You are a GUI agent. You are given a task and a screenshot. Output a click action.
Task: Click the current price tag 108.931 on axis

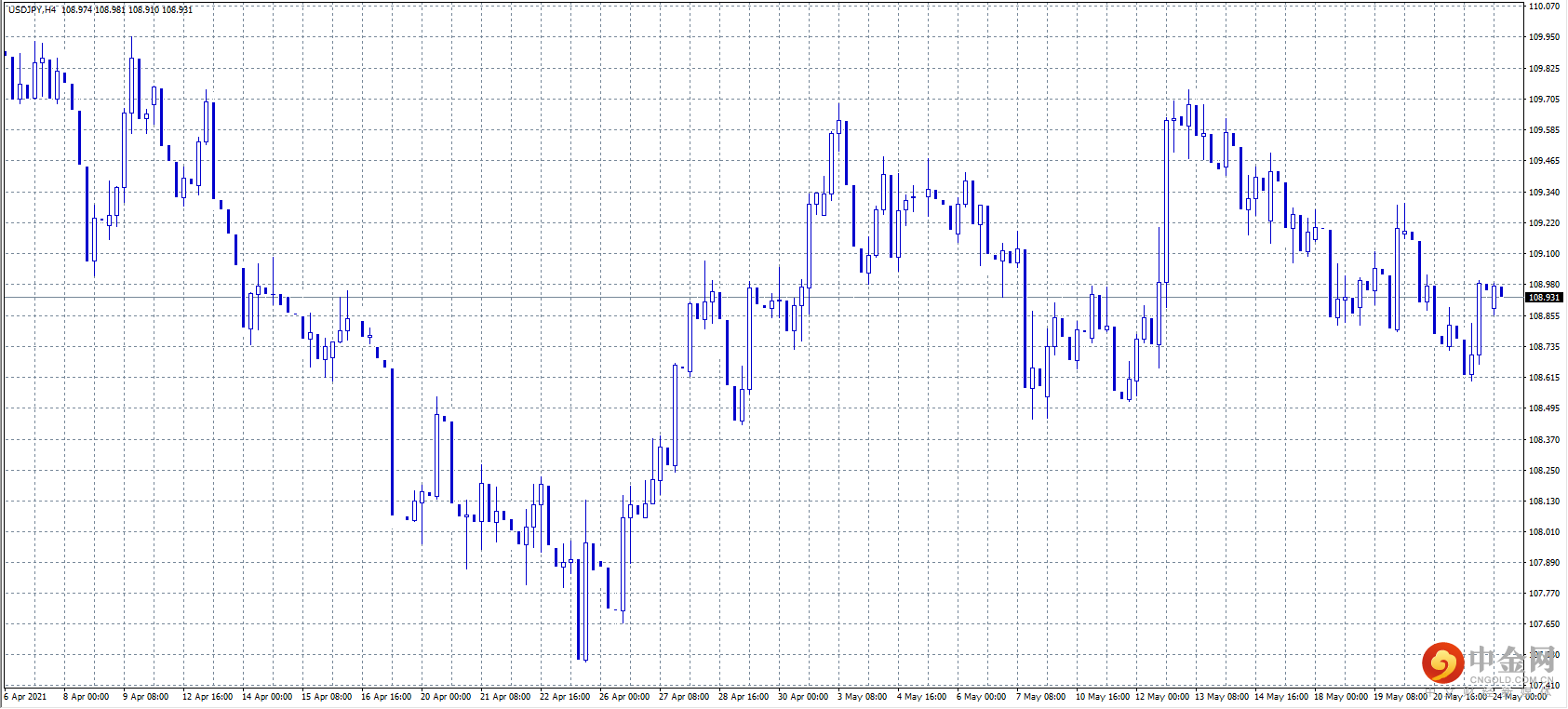click(x=1544, y=298)
